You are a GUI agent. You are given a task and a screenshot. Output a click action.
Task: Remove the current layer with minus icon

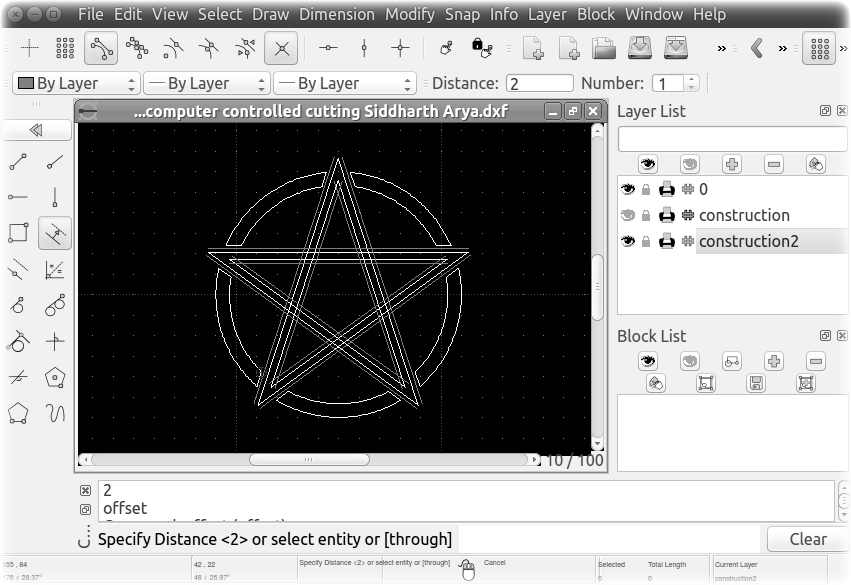click(x=774, y=164)
